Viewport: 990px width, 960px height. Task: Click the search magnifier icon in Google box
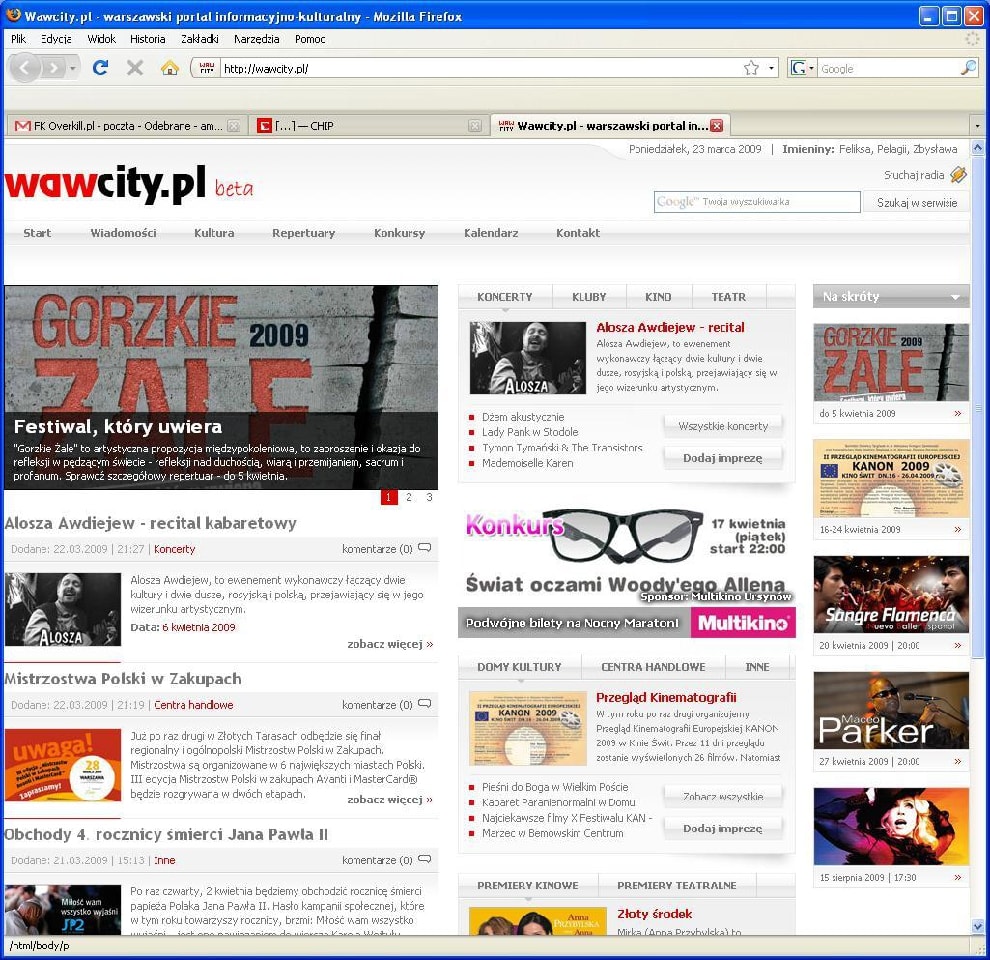[x=967, y=68]
